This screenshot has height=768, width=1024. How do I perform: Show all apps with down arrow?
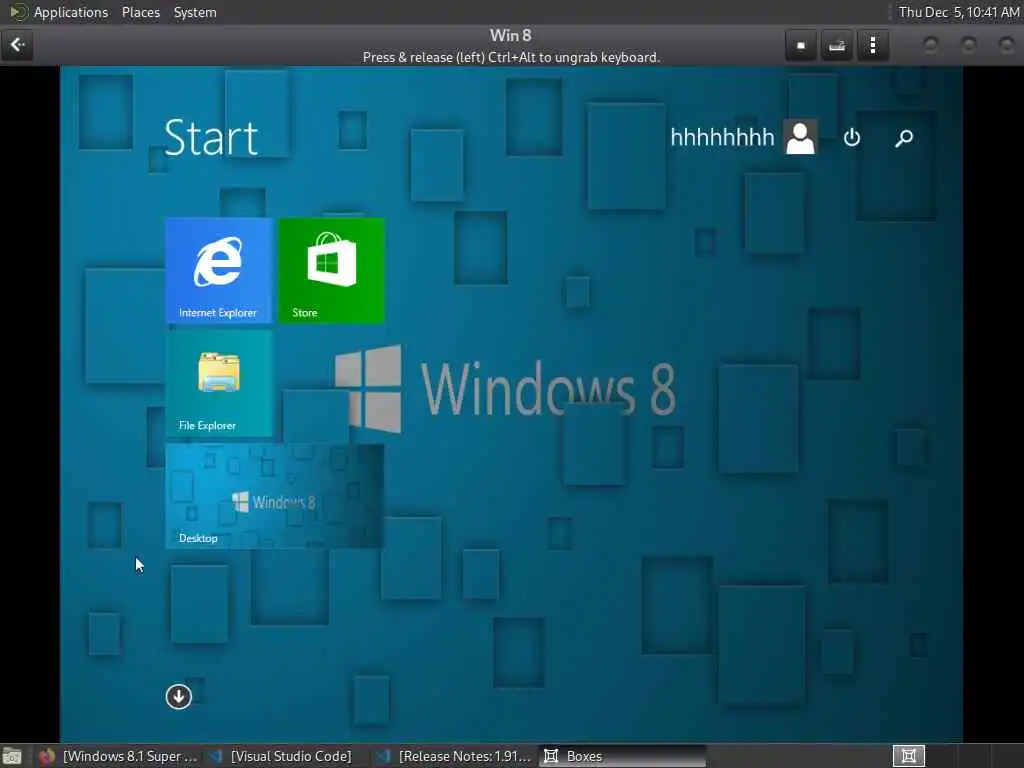(x=178, y=697)
